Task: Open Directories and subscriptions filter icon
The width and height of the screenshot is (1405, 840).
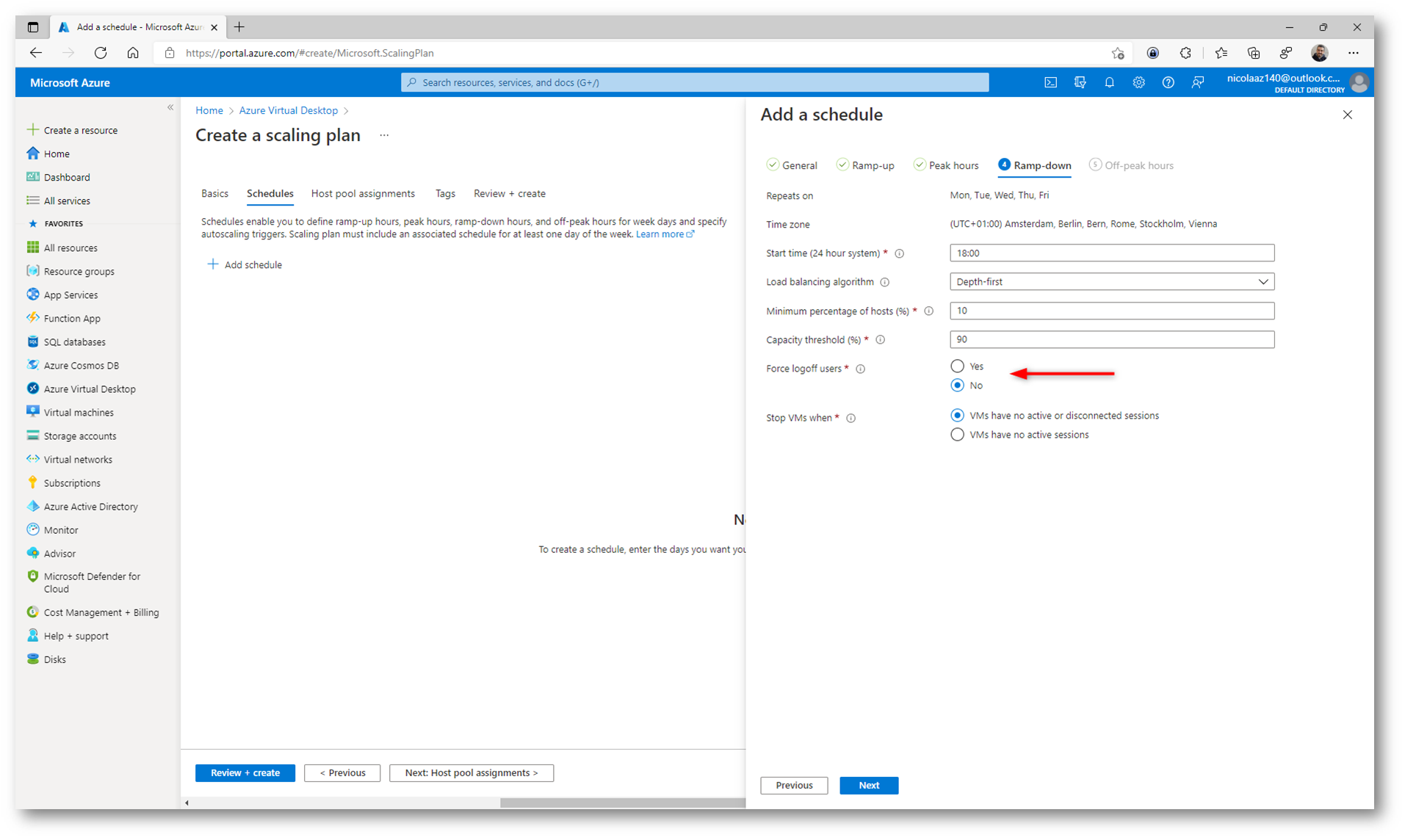Action: [1080, 82]
